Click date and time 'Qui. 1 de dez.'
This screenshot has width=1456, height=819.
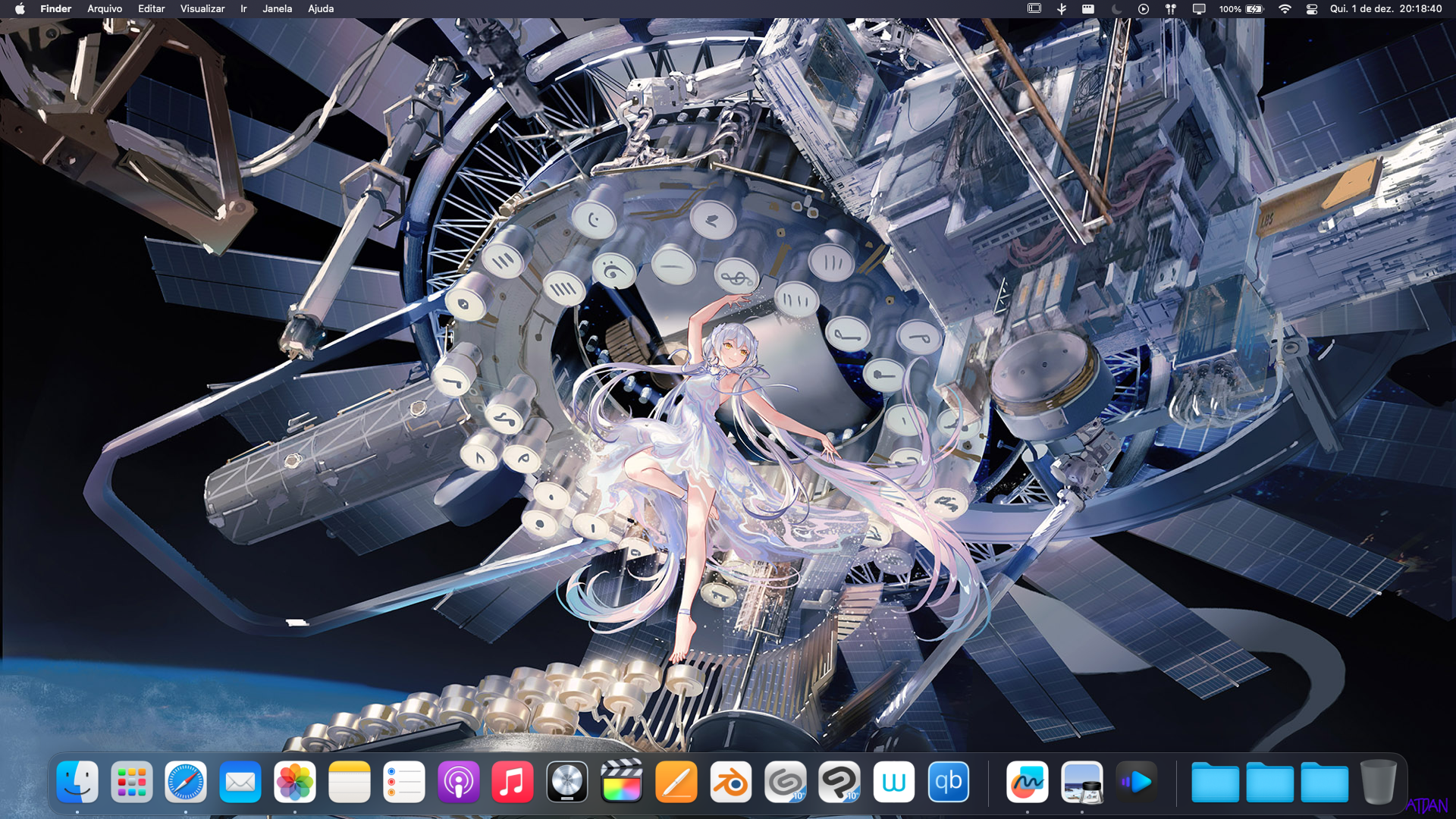[1362, 9]
